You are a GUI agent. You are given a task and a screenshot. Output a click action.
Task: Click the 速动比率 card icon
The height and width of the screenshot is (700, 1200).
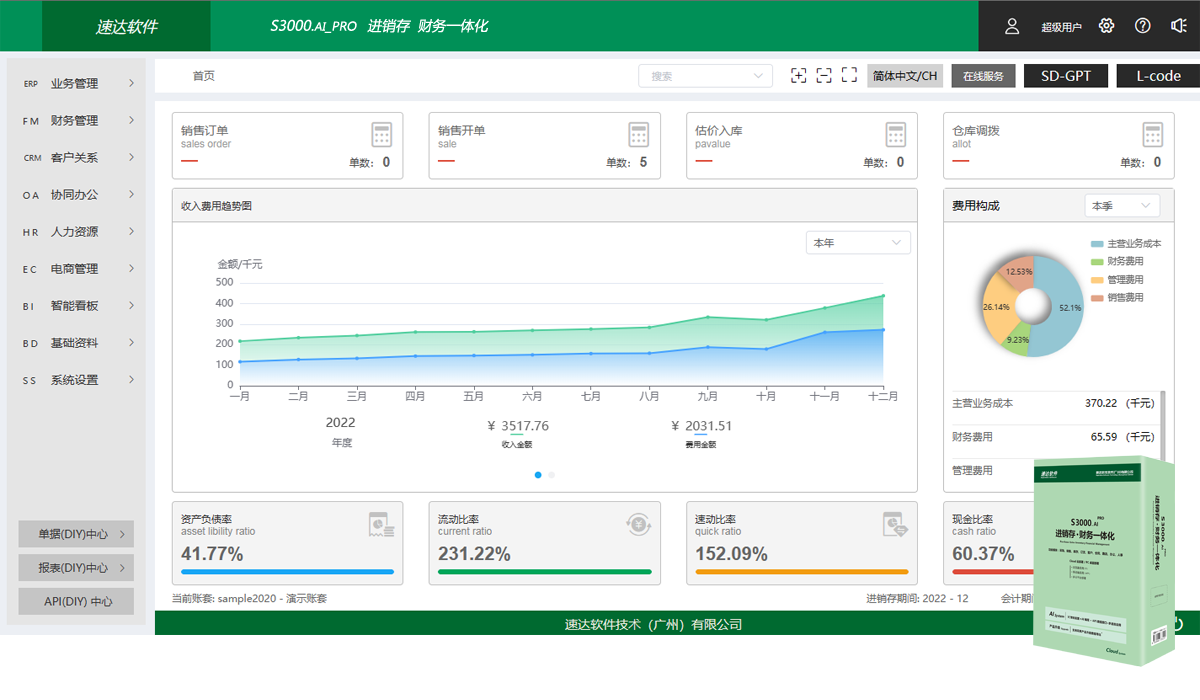click(x=895, y=524)
